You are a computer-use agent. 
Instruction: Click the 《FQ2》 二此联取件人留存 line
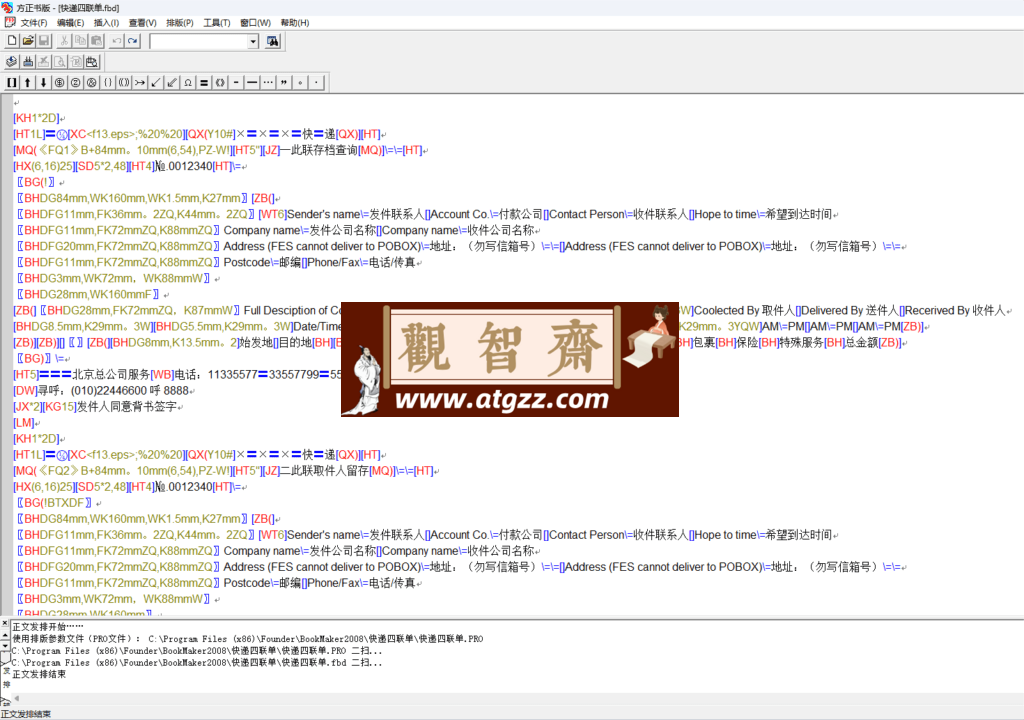[226, 471]
